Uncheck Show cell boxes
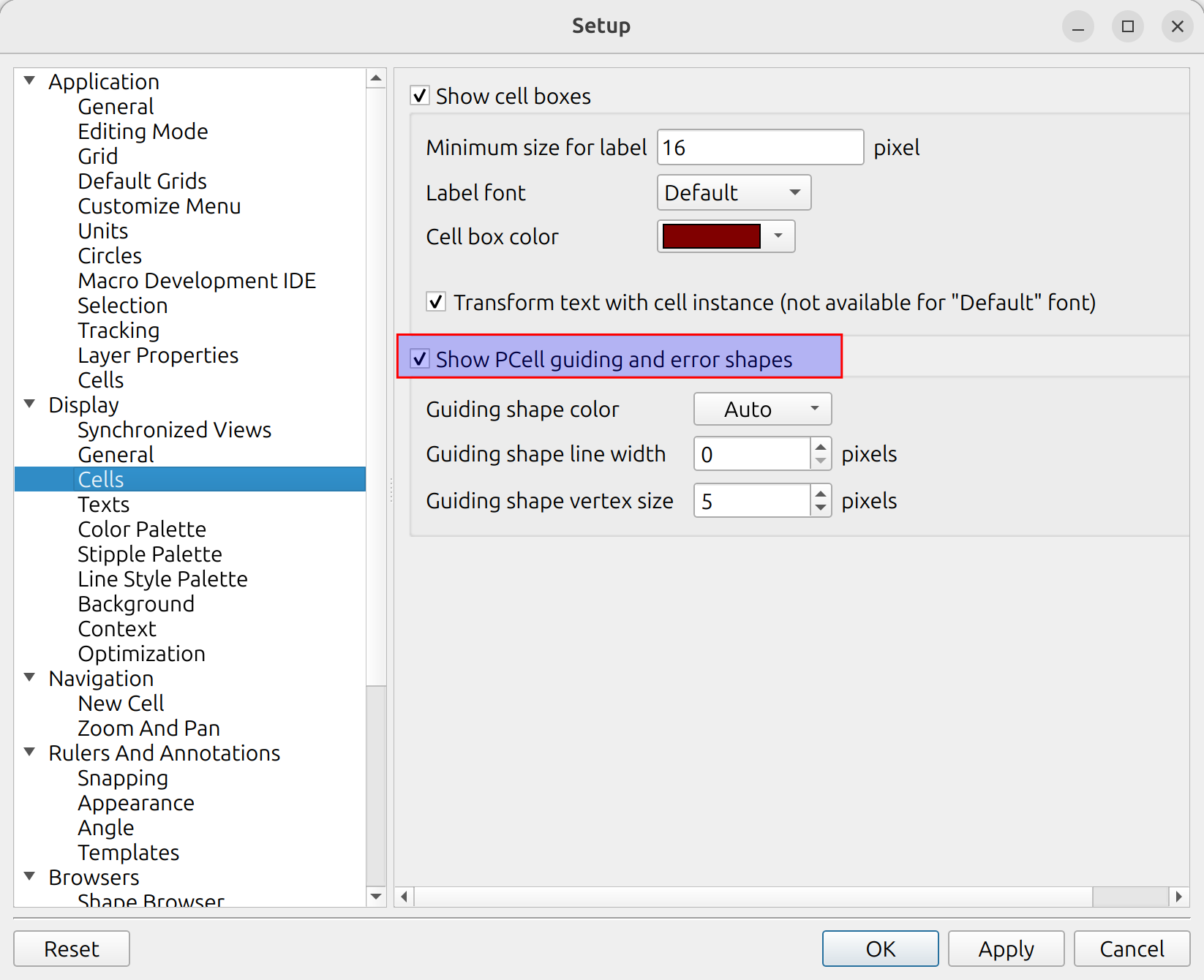The height and width of the screenshot is (980, 1204). [x=420, y=96]
